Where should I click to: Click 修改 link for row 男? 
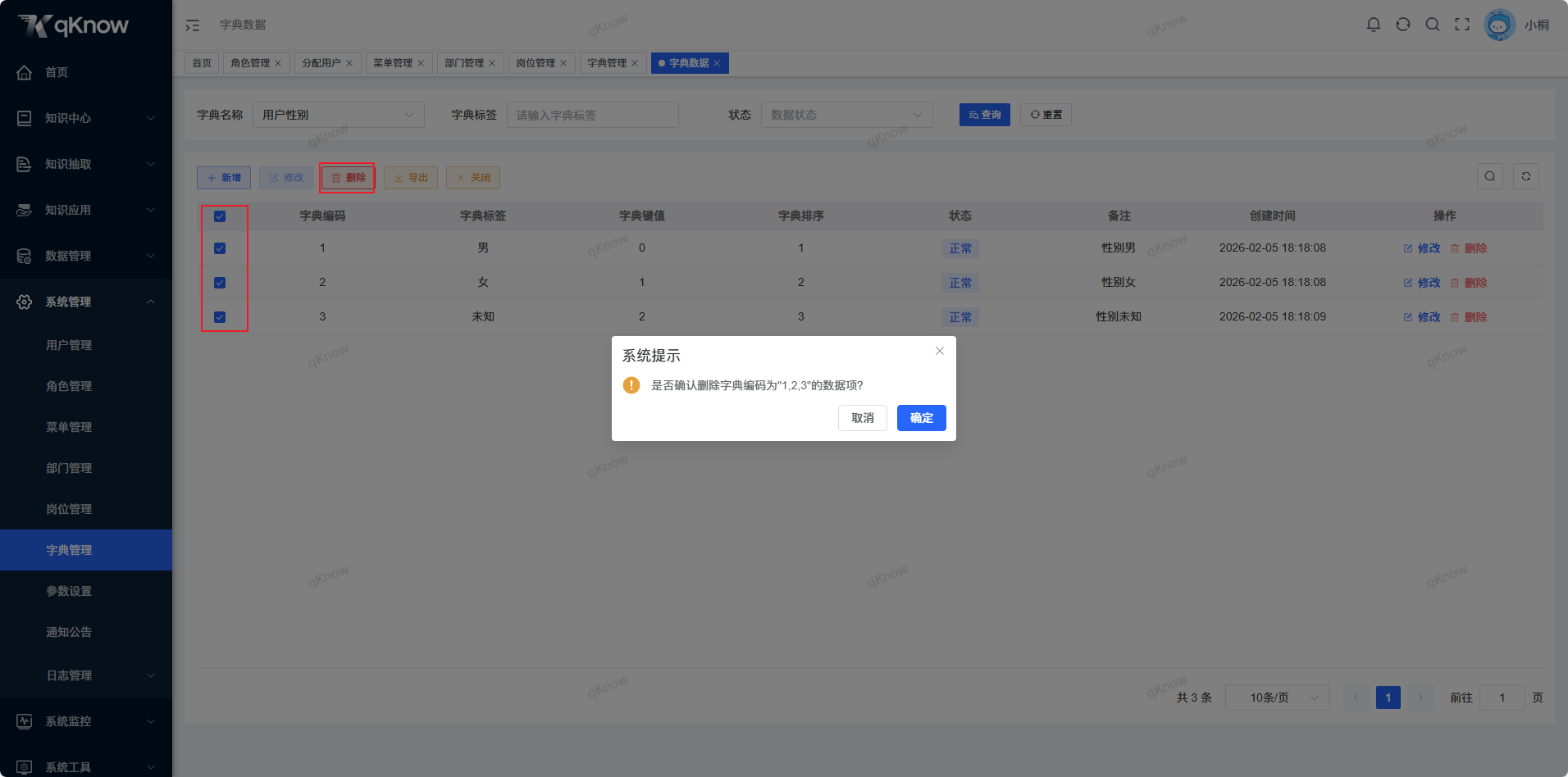coord(1422,248)
